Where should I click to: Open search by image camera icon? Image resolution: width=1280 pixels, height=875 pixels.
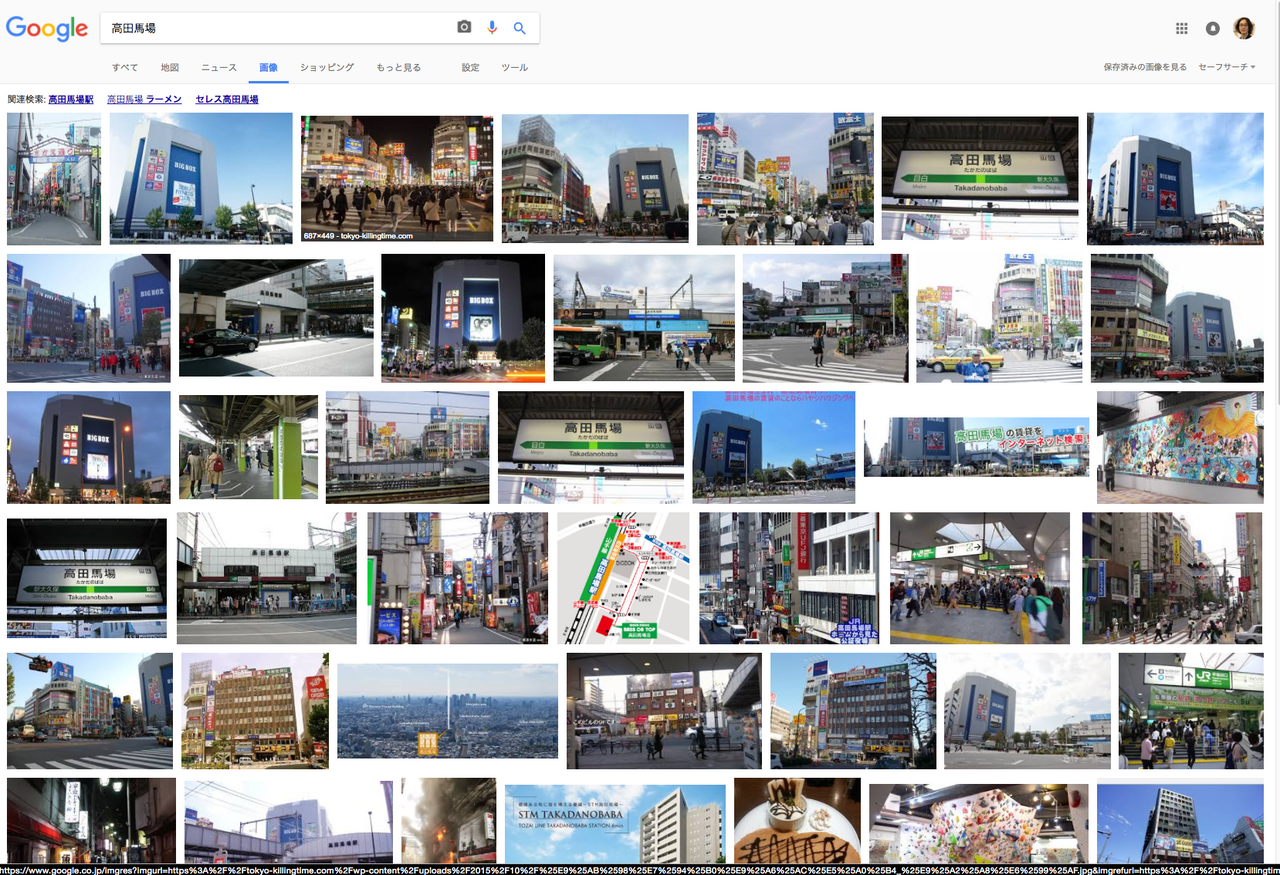[464, 28]
